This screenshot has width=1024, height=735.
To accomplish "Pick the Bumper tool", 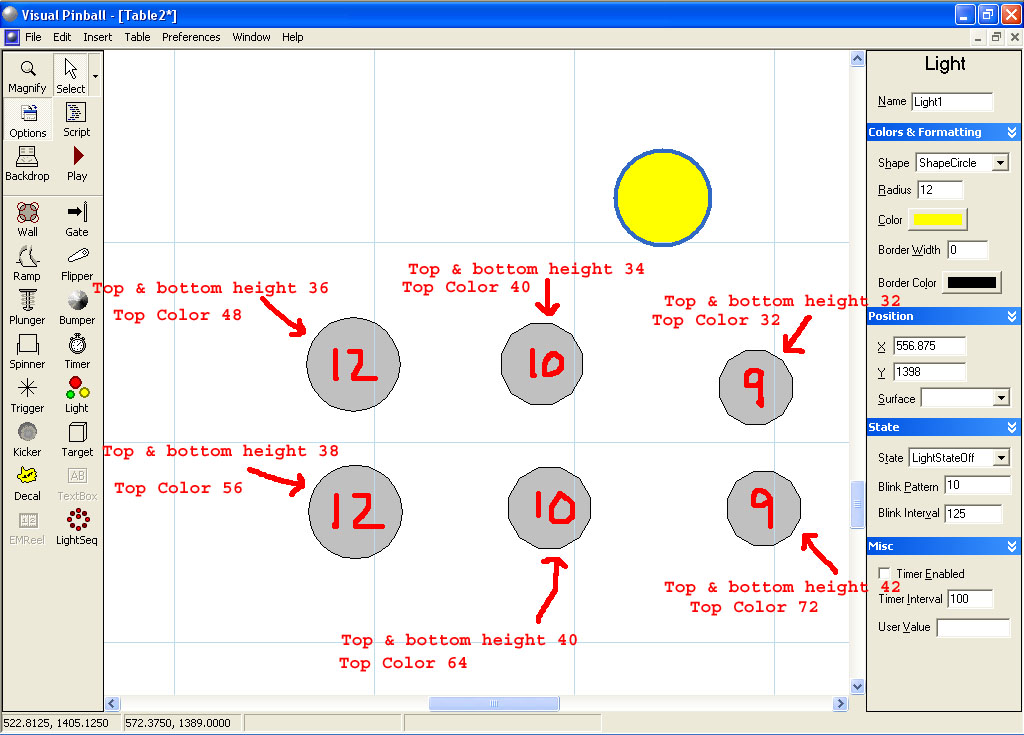I will tap(77, 307).
